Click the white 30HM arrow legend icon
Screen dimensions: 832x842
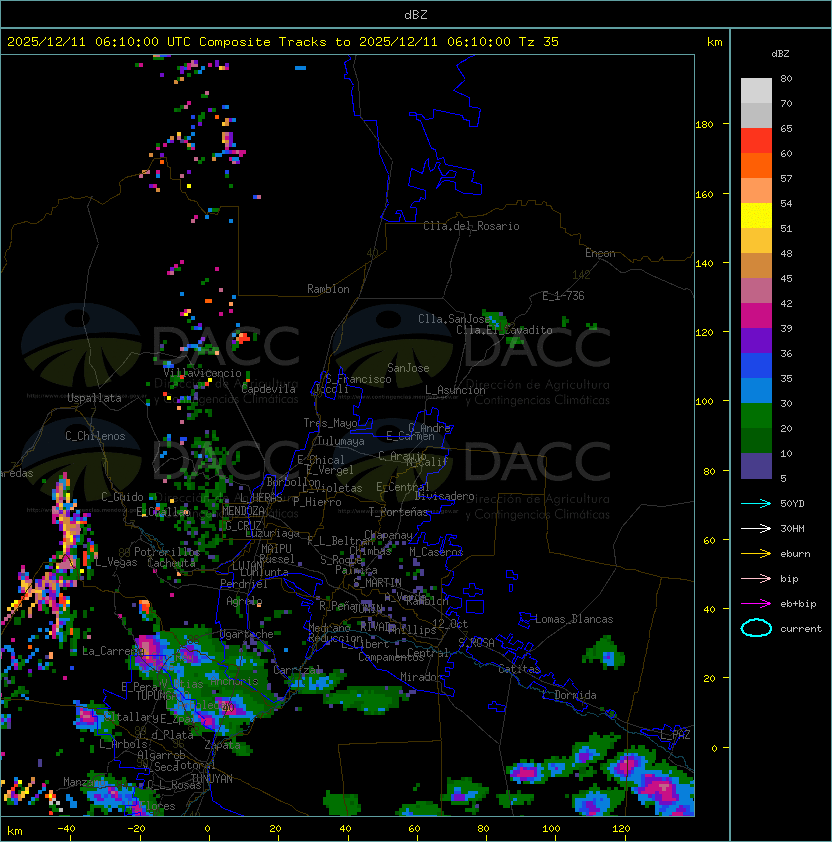point(756,528)
